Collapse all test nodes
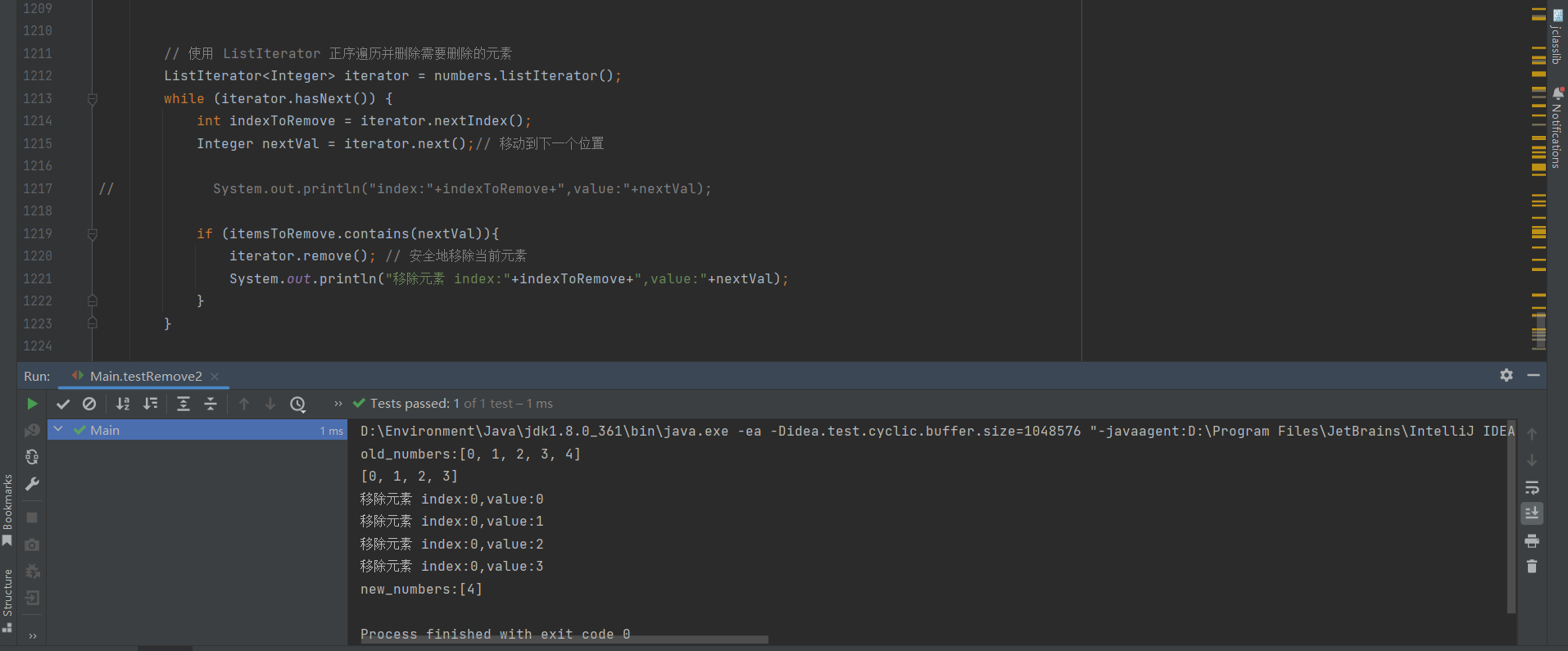1568x651 pixels. click(211, 404)
